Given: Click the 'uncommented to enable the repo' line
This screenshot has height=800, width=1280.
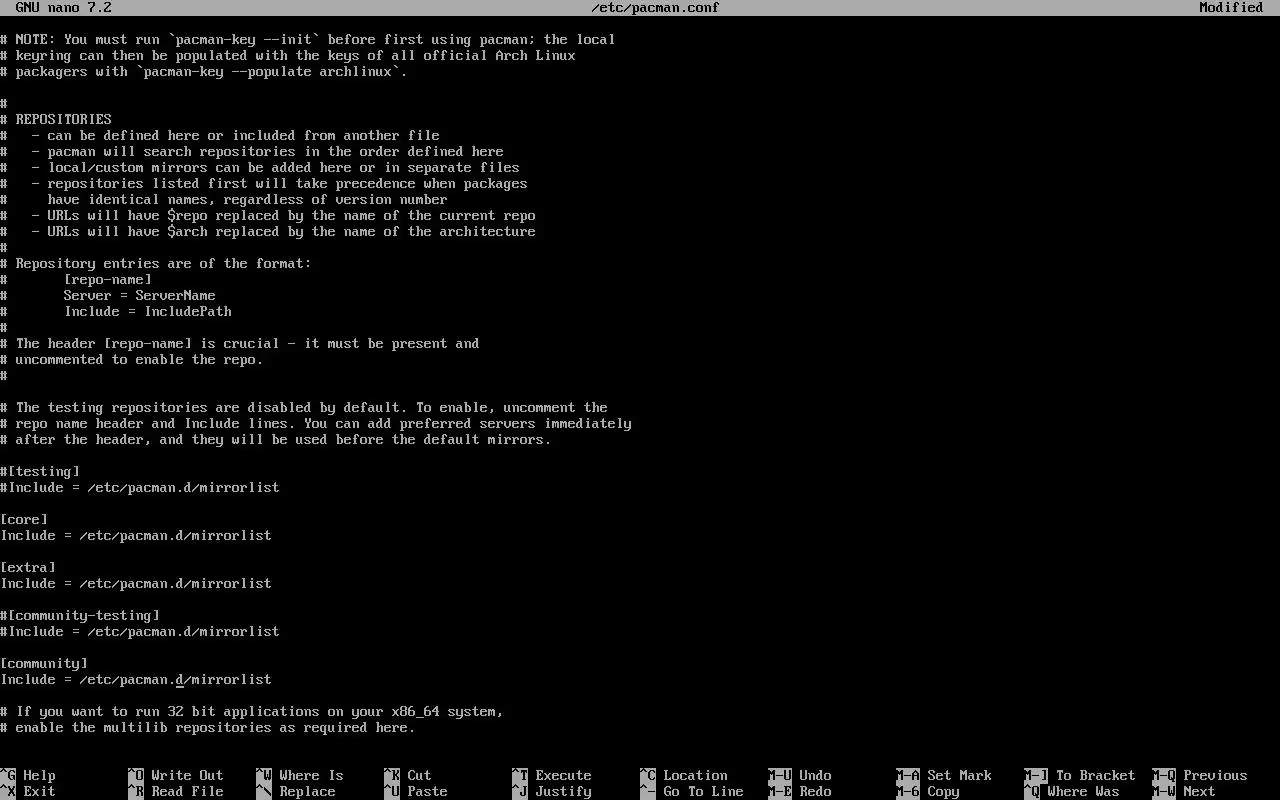Looking at the screenshot, I should click(132, 359).
